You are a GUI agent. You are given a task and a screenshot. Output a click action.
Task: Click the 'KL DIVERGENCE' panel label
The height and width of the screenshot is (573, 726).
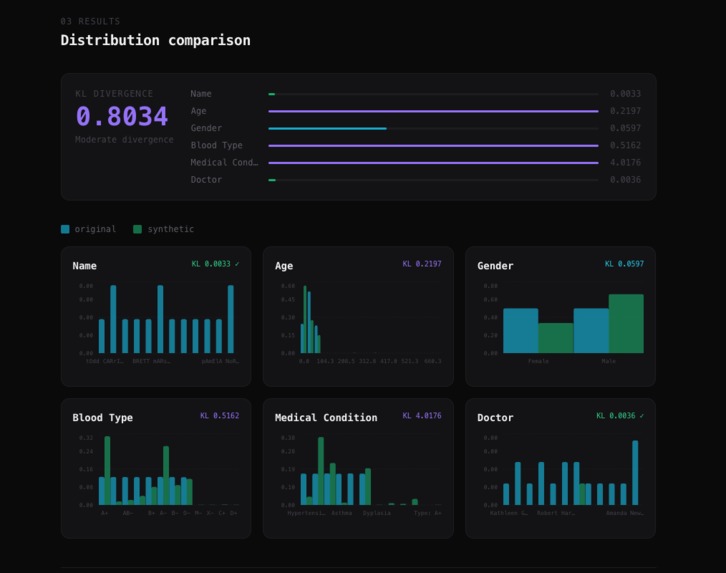coord(114,93)
